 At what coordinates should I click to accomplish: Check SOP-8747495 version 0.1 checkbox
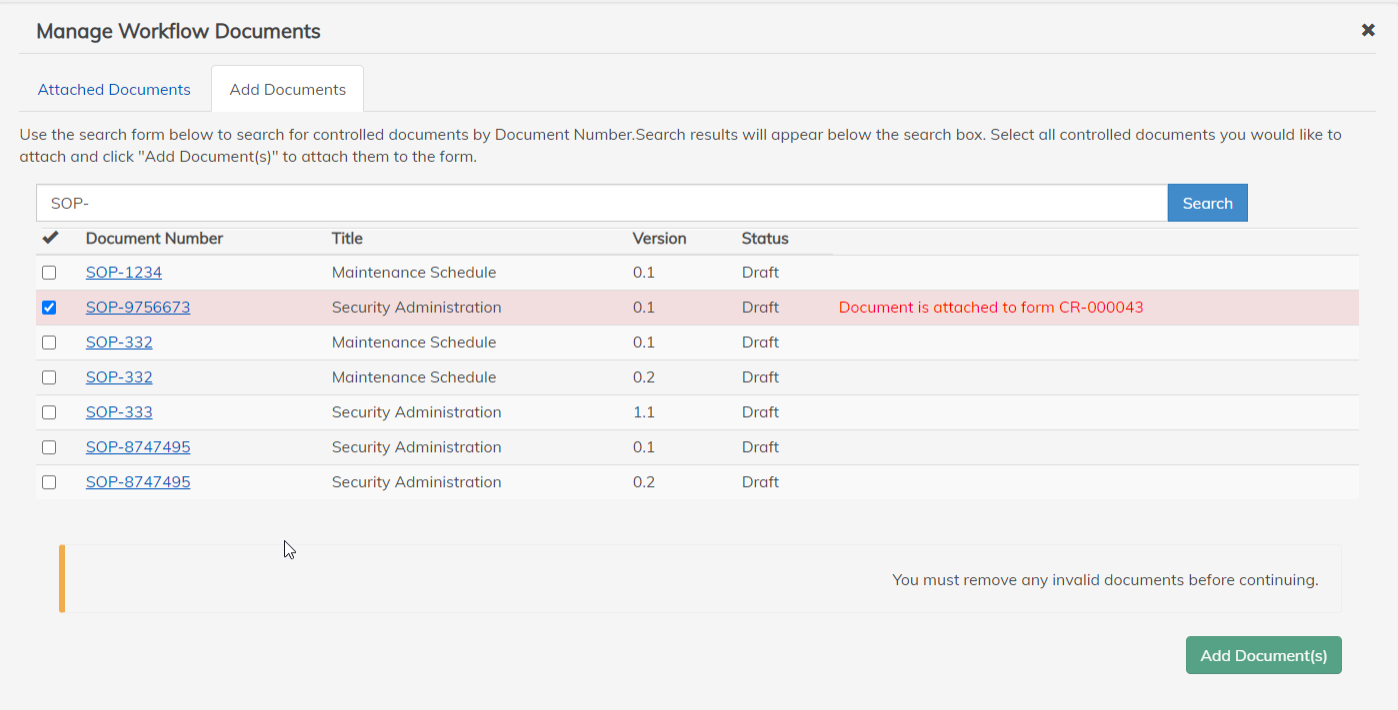(49, 448)
